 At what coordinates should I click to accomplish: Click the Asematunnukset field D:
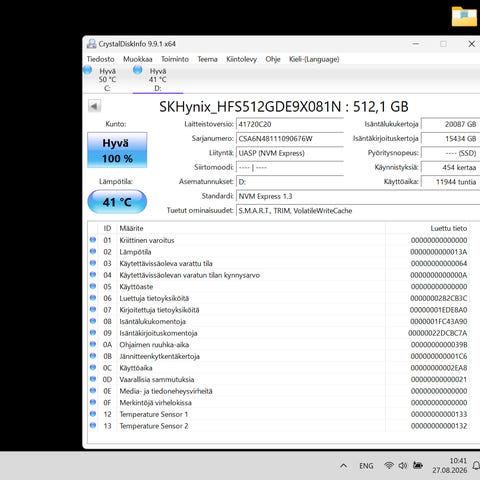(x=290, y=182)
